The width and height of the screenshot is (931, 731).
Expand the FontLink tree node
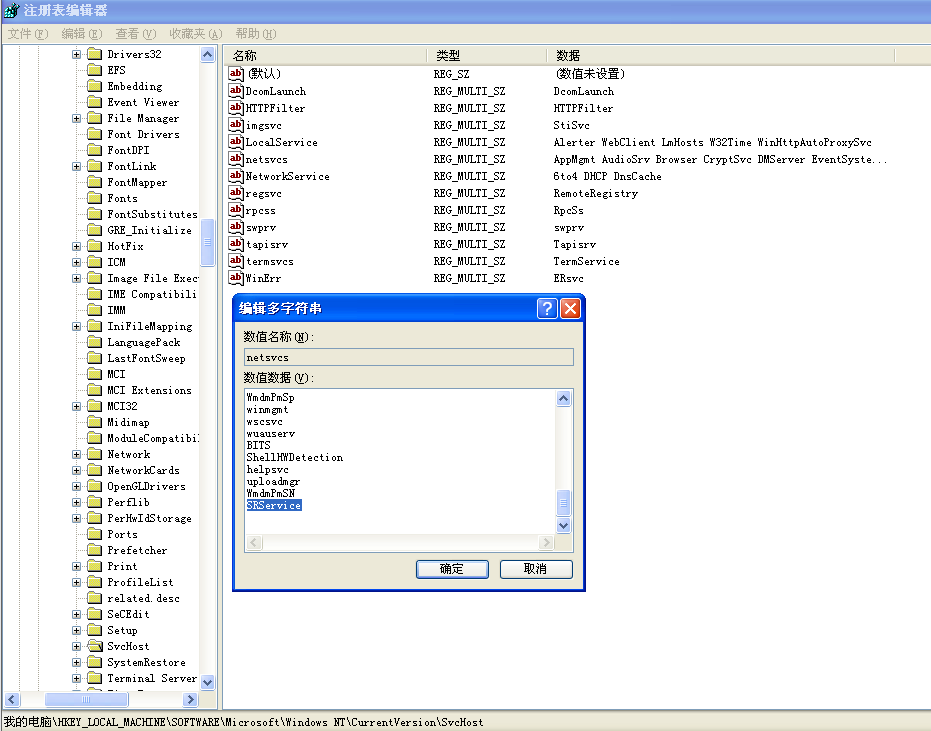click(x=77, y=166)
